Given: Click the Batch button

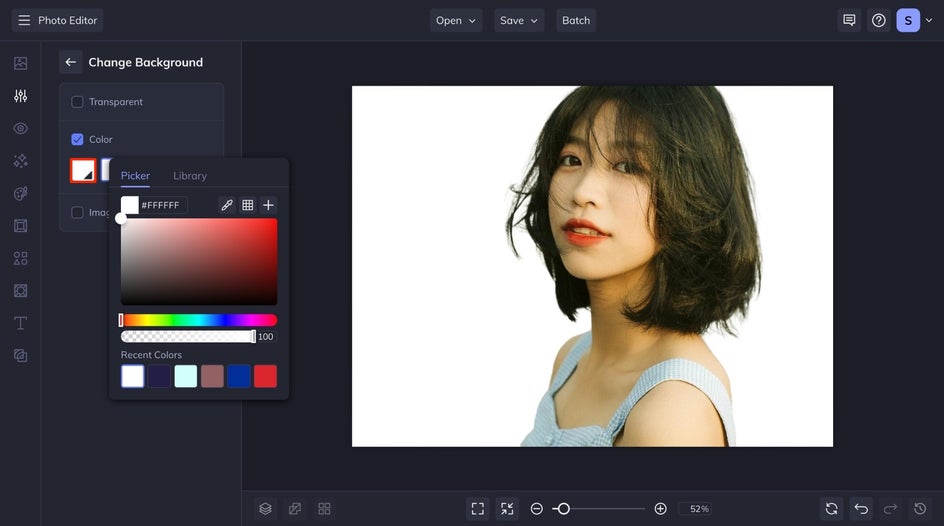Looking at the screenshot, I should 576,20.
